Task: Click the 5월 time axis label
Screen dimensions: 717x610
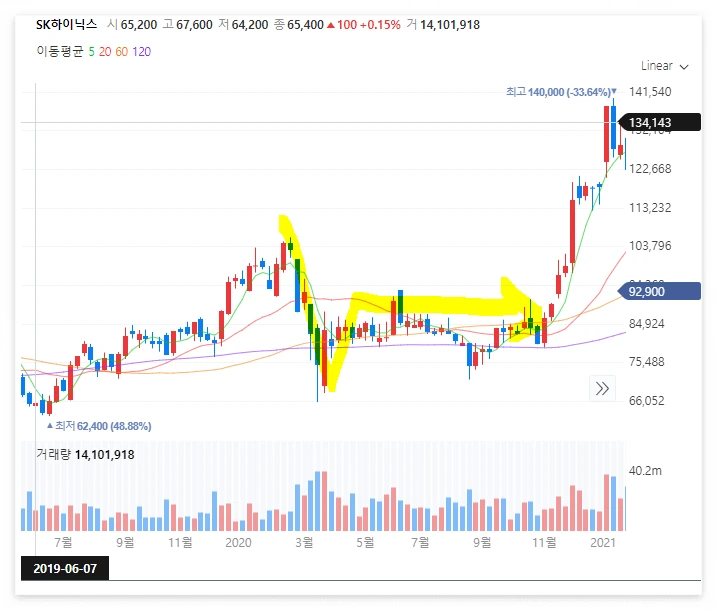Action: (x=365, y=543)
